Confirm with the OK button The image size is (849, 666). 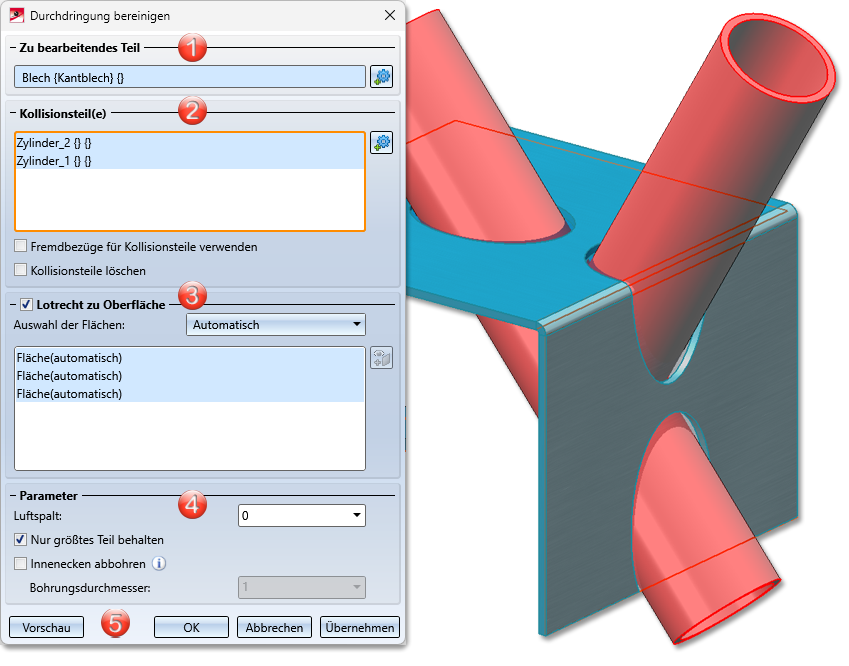click(x=191, y=628)
